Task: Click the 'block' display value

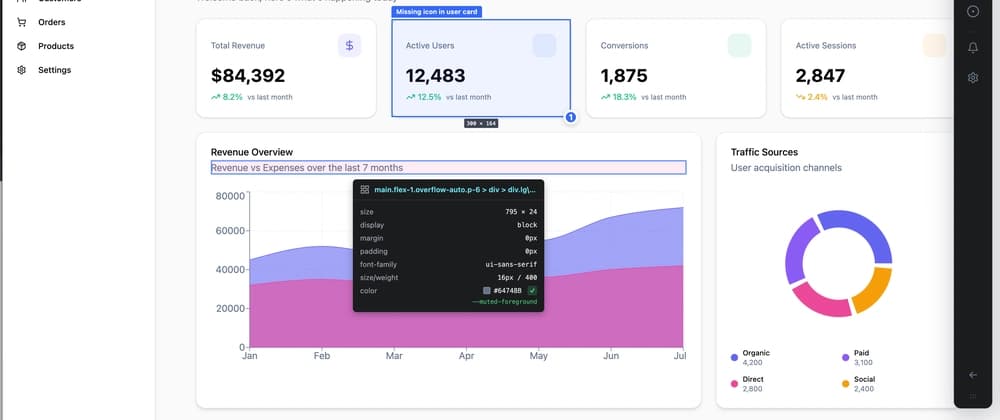Action: coord(527,225)
